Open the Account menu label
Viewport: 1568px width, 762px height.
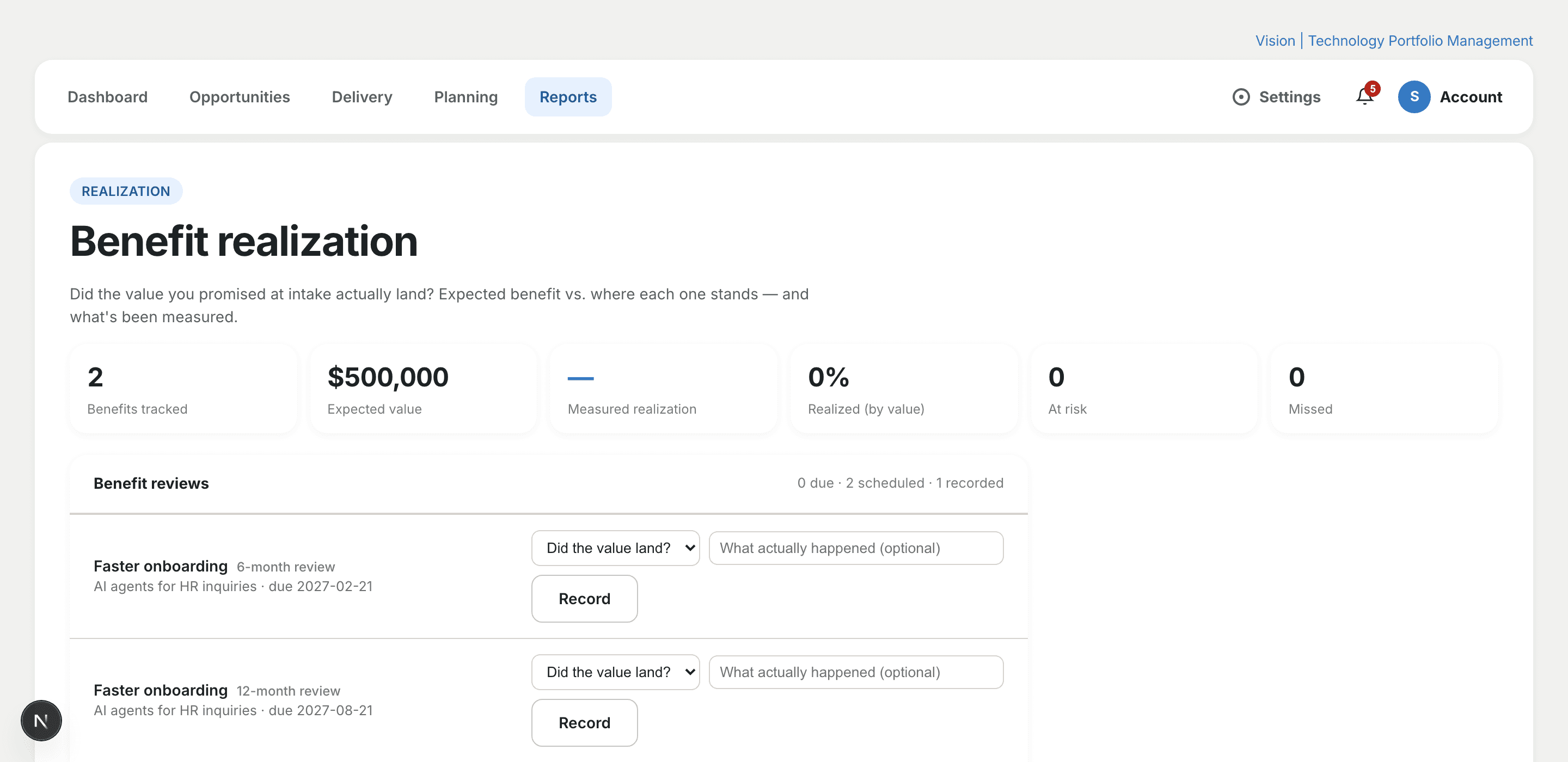click(x=1471, y=97)
